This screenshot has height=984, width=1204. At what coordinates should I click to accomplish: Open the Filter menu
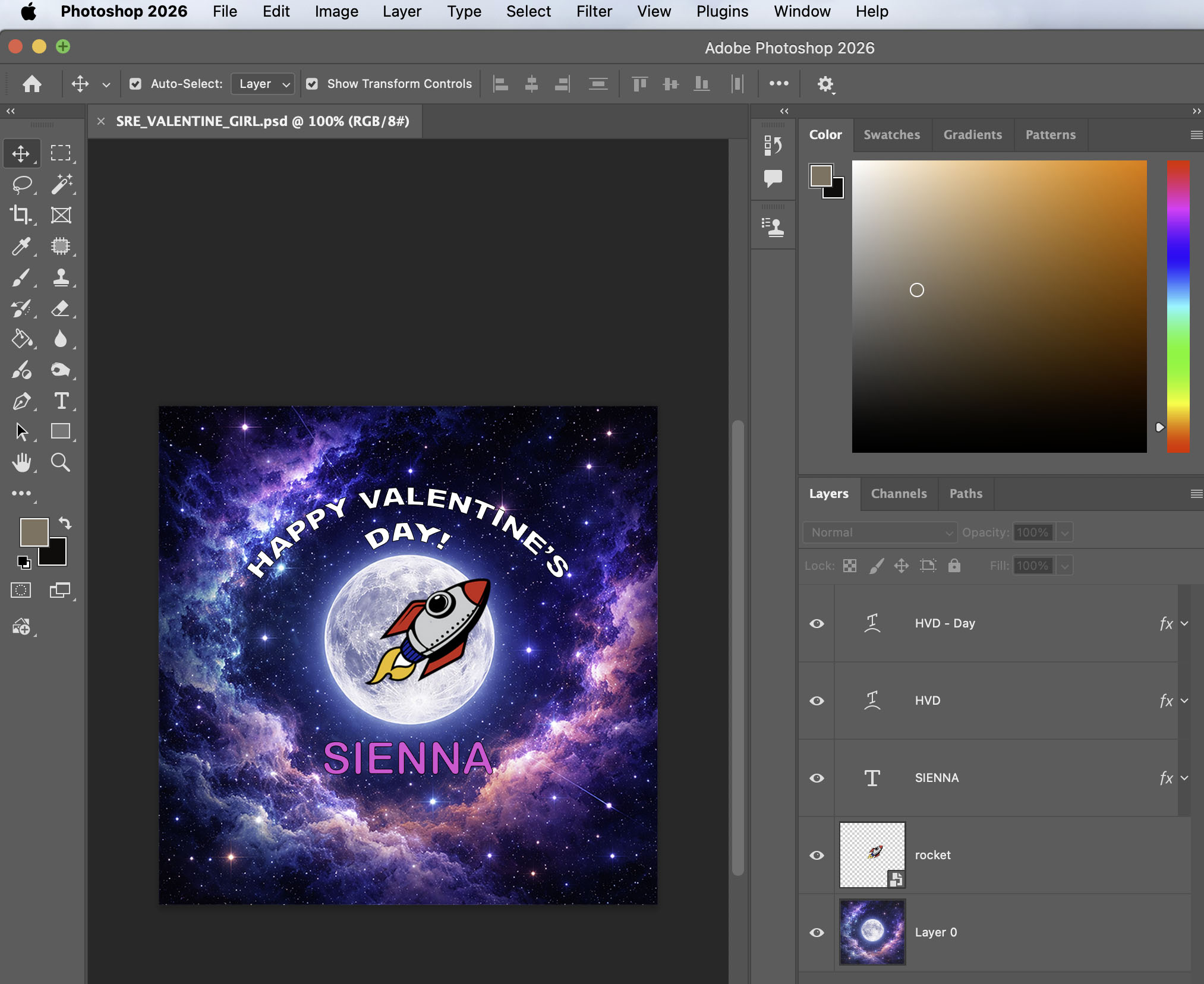(x=594, y=11)
